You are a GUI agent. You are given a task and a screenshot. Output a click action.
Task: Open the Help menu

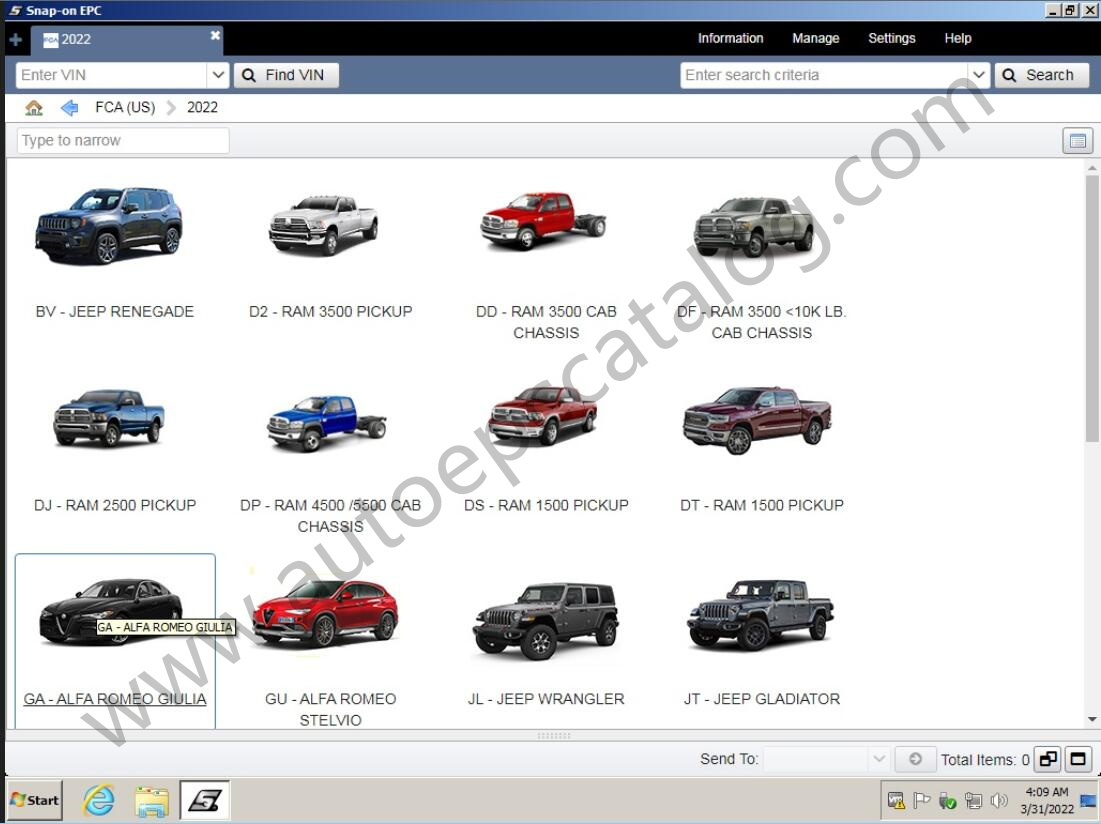pos(958,38)
